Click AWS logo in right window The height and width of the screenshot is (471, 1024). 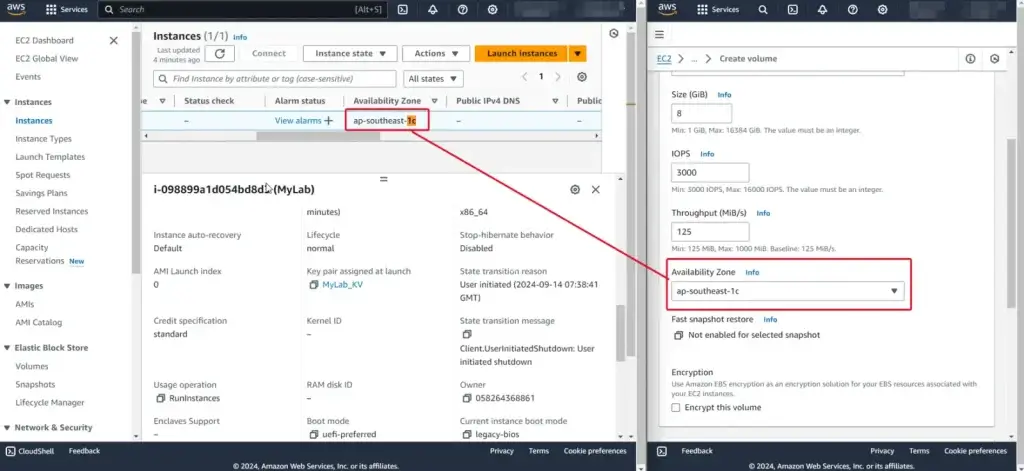[x=667, y=9]
